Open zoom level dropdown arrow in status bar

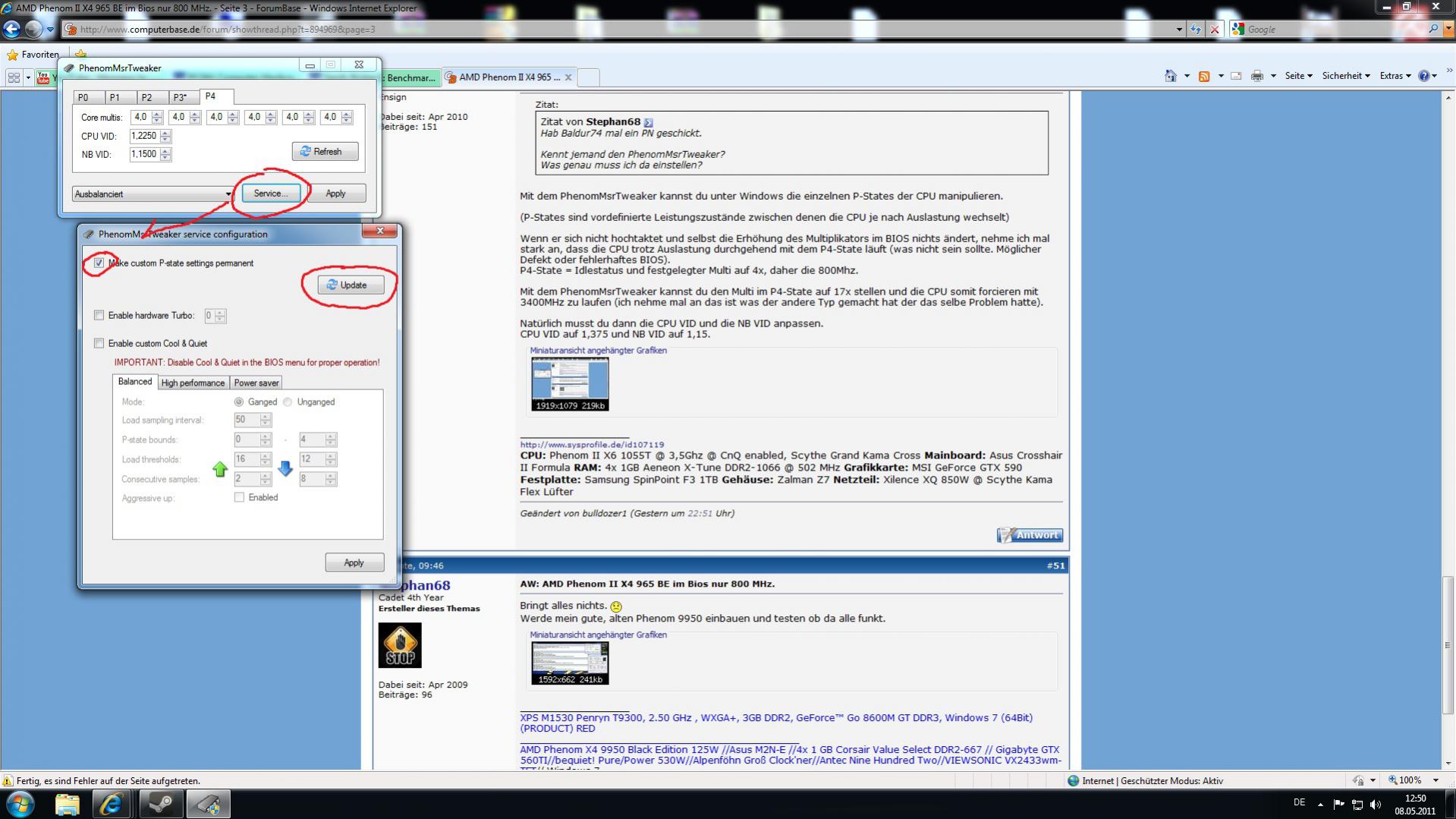point(1435,780)
